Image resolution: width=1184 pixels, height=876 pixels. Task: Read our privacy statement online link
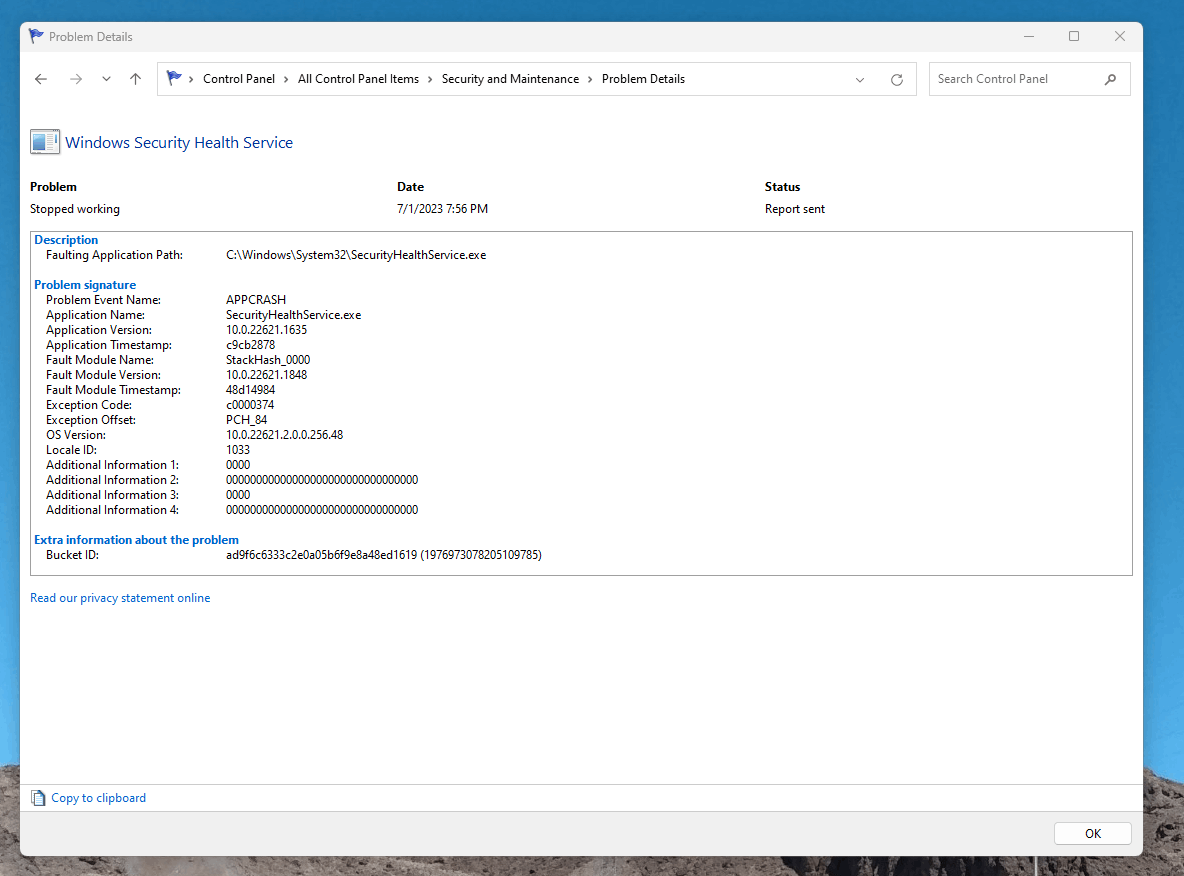(120, 597)
